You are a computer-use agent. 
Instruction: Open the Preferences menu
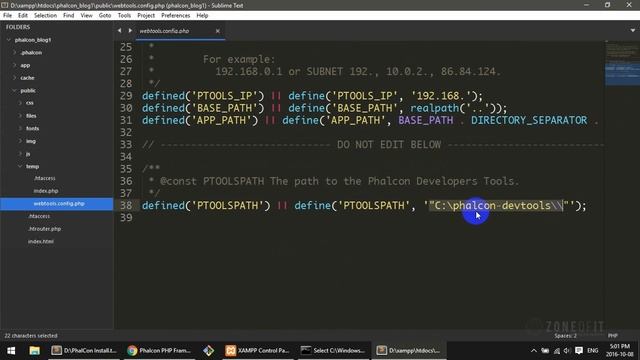(x=176, y=16)
